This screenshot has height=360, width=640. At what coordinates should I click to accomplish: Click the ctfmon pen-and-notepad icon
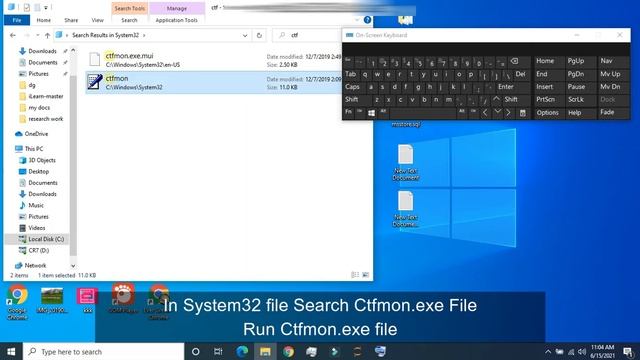(95, 82)
